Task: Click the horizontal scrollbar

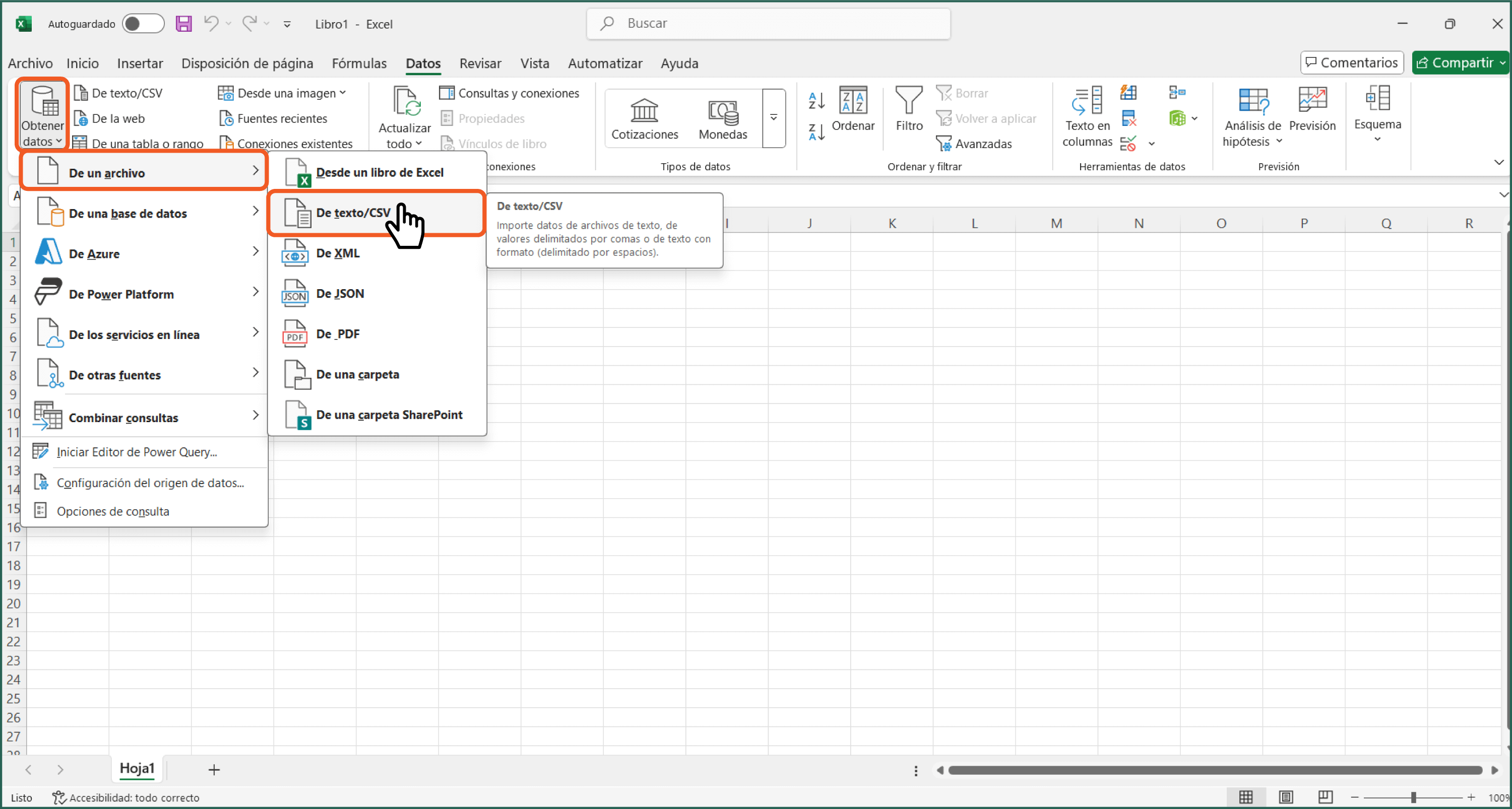Action: [1215, 770]
